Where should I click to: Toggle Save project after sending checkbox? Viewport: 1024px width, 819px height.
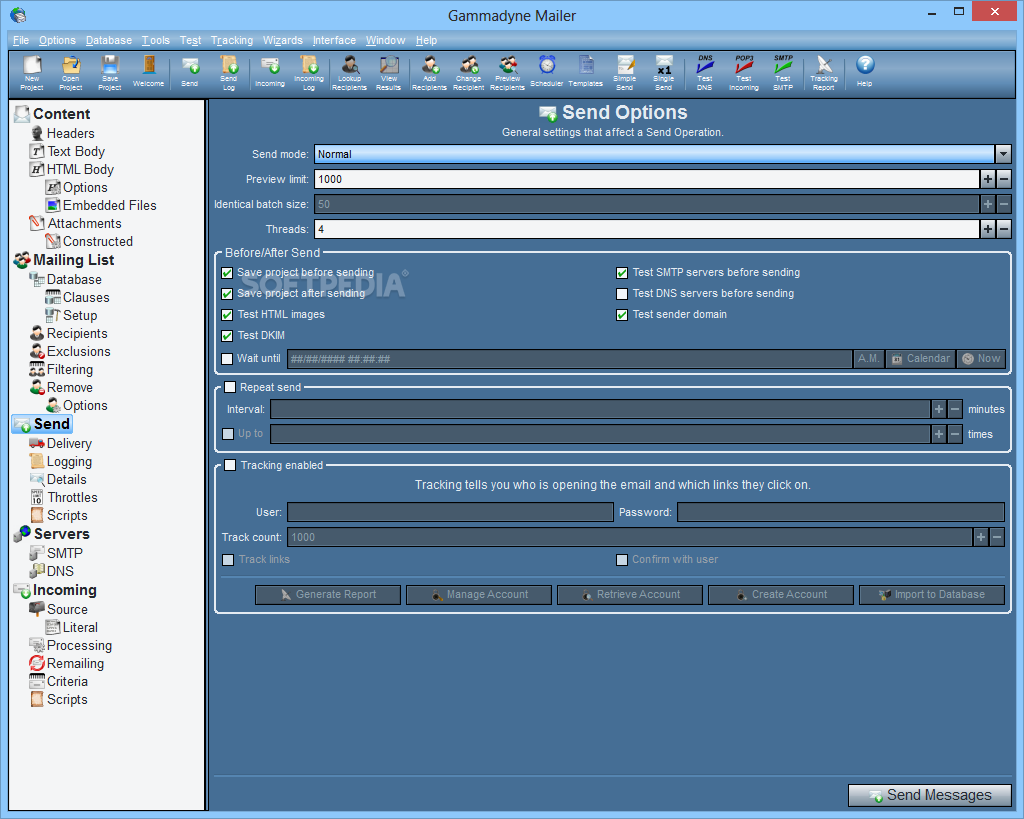pyautogui.click(x=227, y=294)
